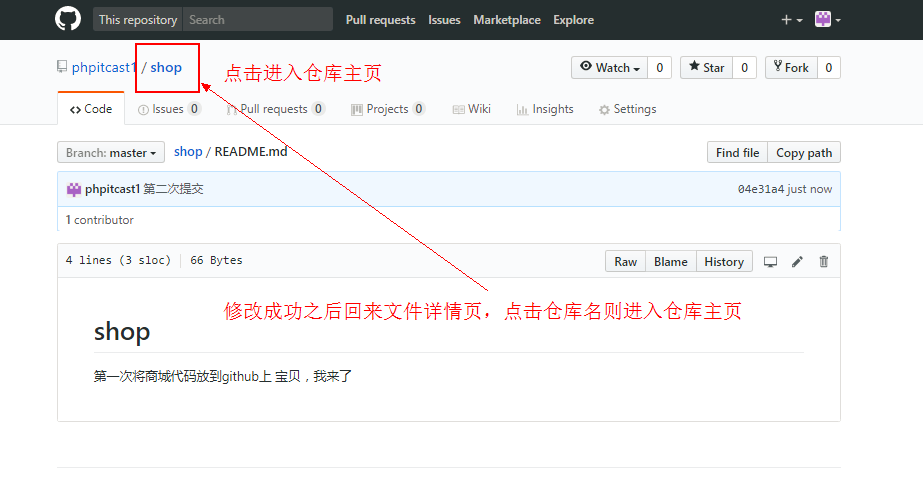Image resolution: width=923 pixels, height=497 pixels.
Task: Focus the repository Search field
Action: tap(257, 20)
